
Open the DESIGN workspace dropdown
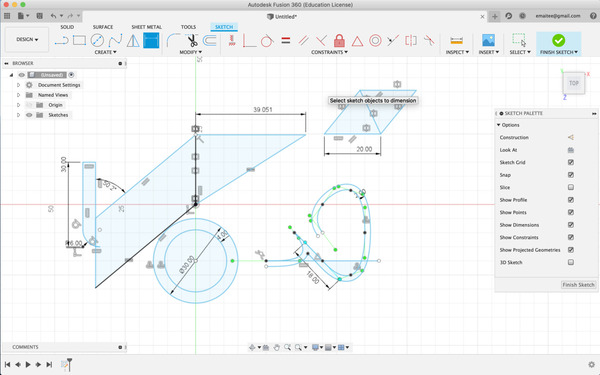(27, 39)
